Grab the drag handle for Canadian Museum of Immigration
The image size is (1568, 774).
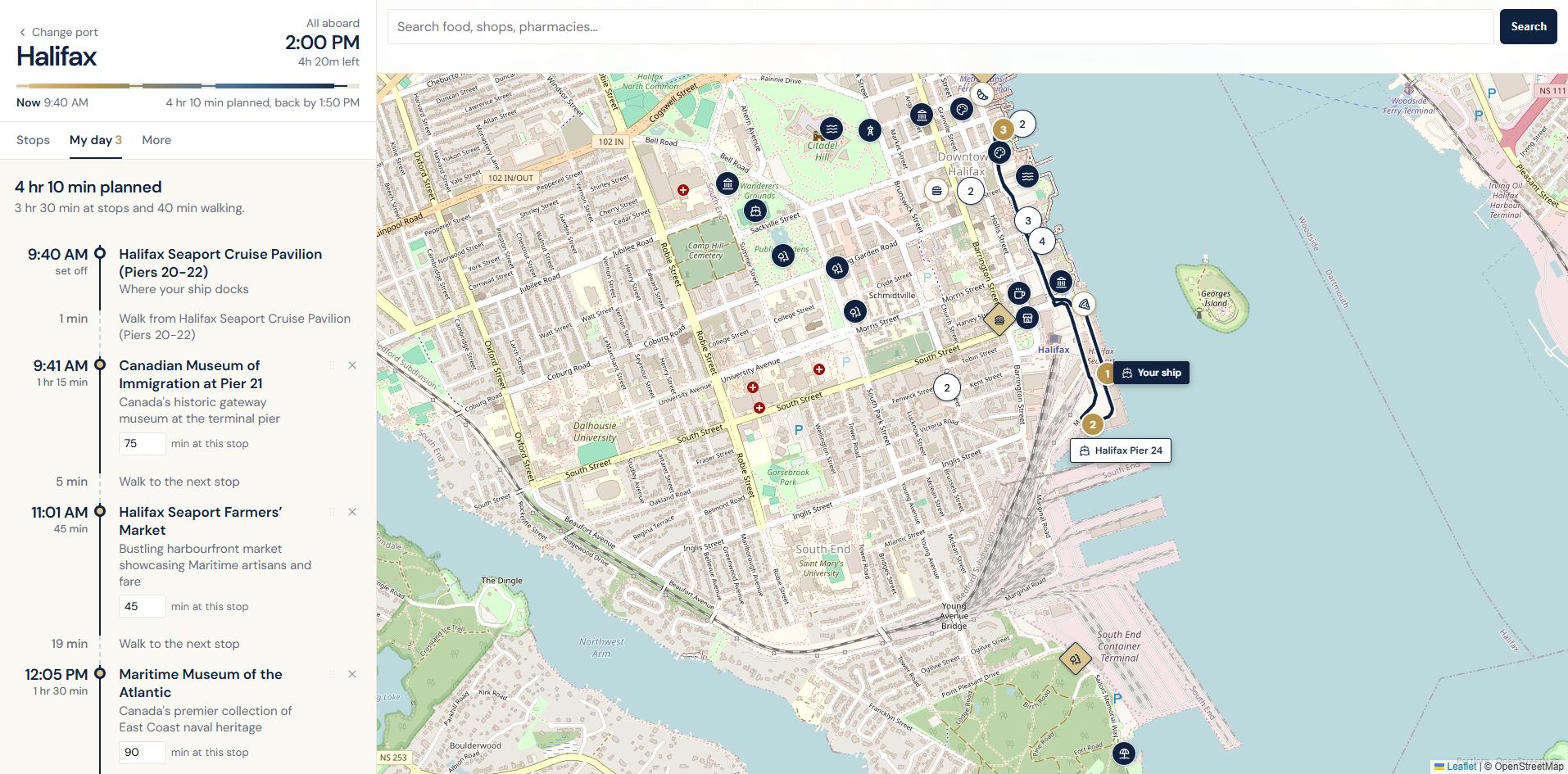click(332, 365)
